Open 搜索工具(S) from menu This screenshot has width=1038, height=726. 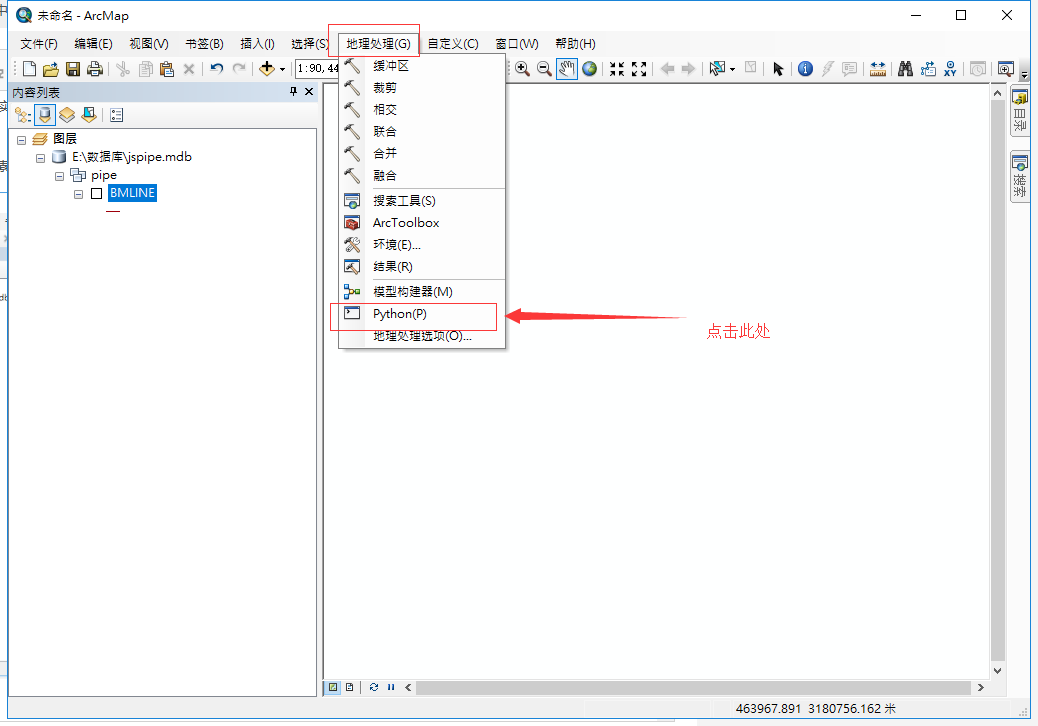pyautogui.click(x=422, y=201)
